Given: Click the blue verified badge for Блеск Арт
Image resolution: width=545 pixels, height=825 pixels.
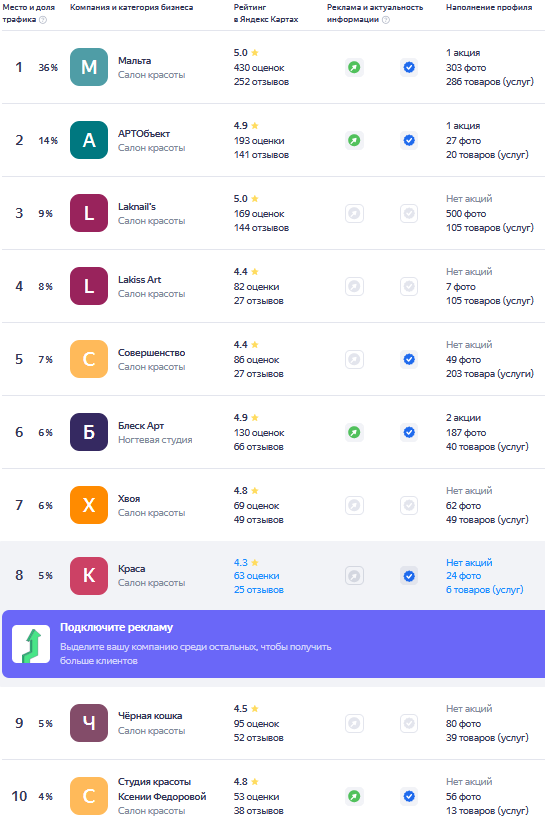Looking at the screenshot, I should pos(409,432).
